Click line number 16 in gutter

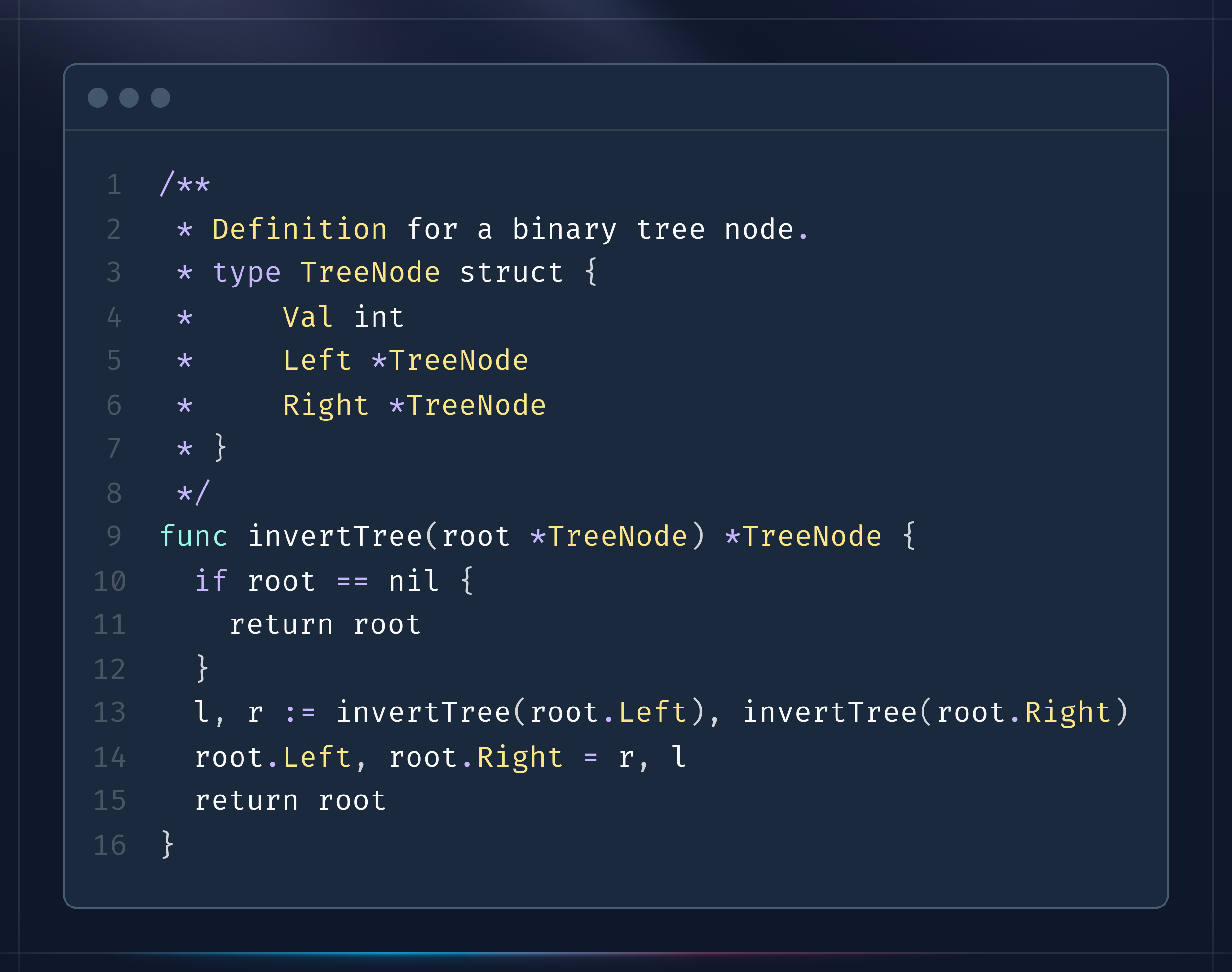(x=109, y=845)
